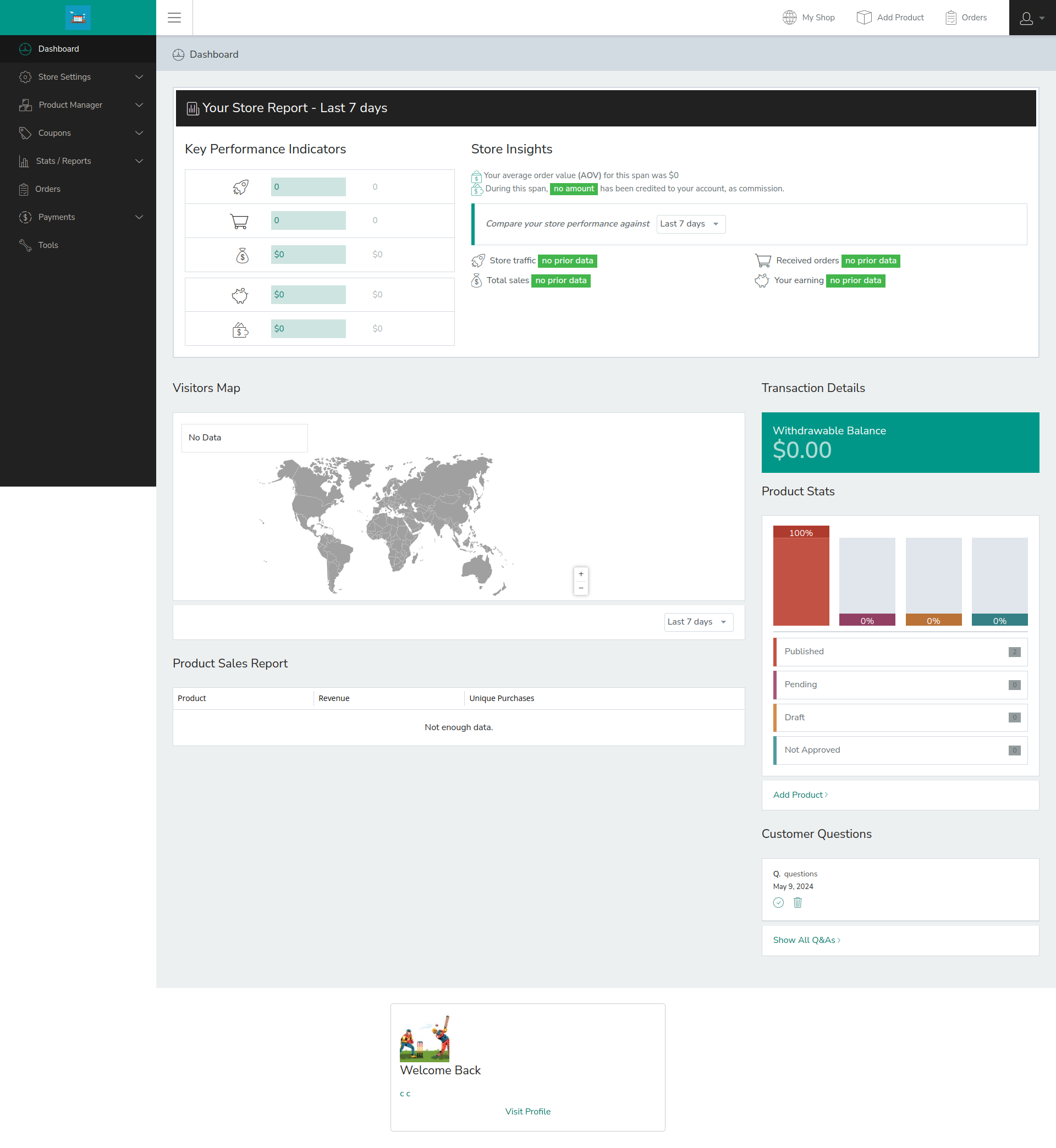Viewport: 1056px width, 1148px height.
Task: Open compare performance Last 7 days dropdown
Action: click(690, 224)
